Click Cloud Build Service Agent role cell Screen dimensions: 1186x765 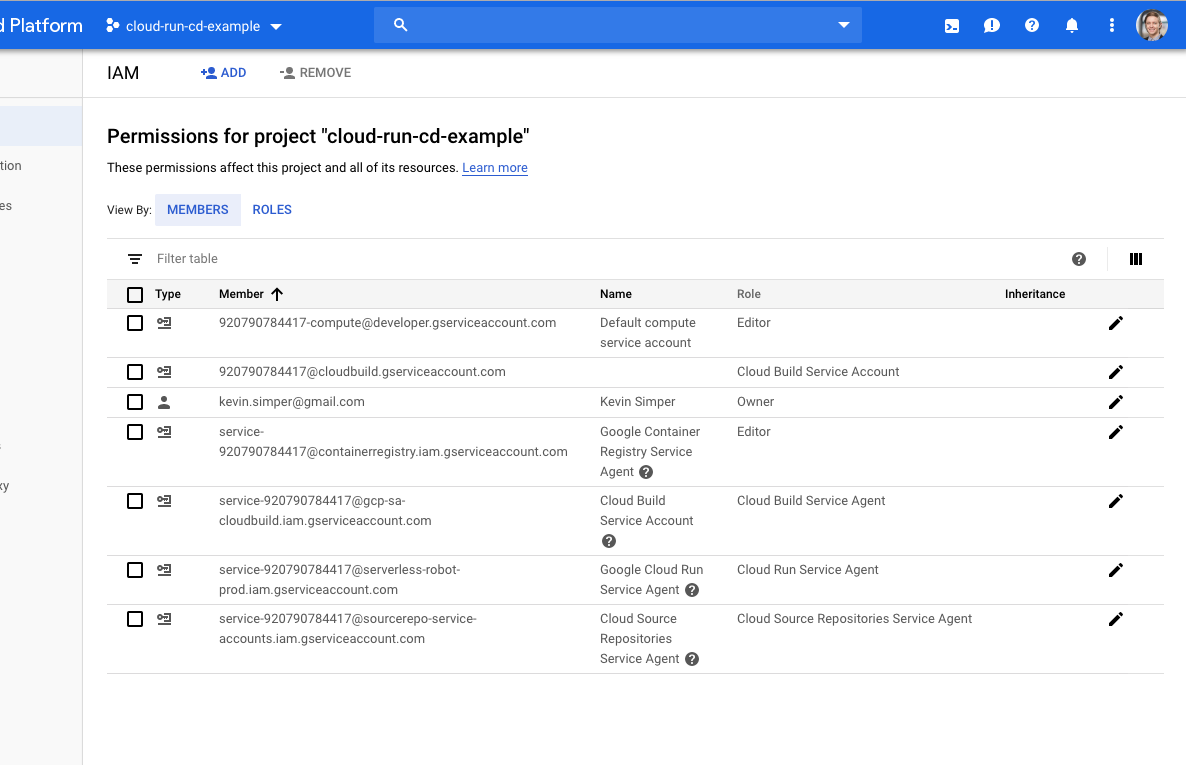811,501
